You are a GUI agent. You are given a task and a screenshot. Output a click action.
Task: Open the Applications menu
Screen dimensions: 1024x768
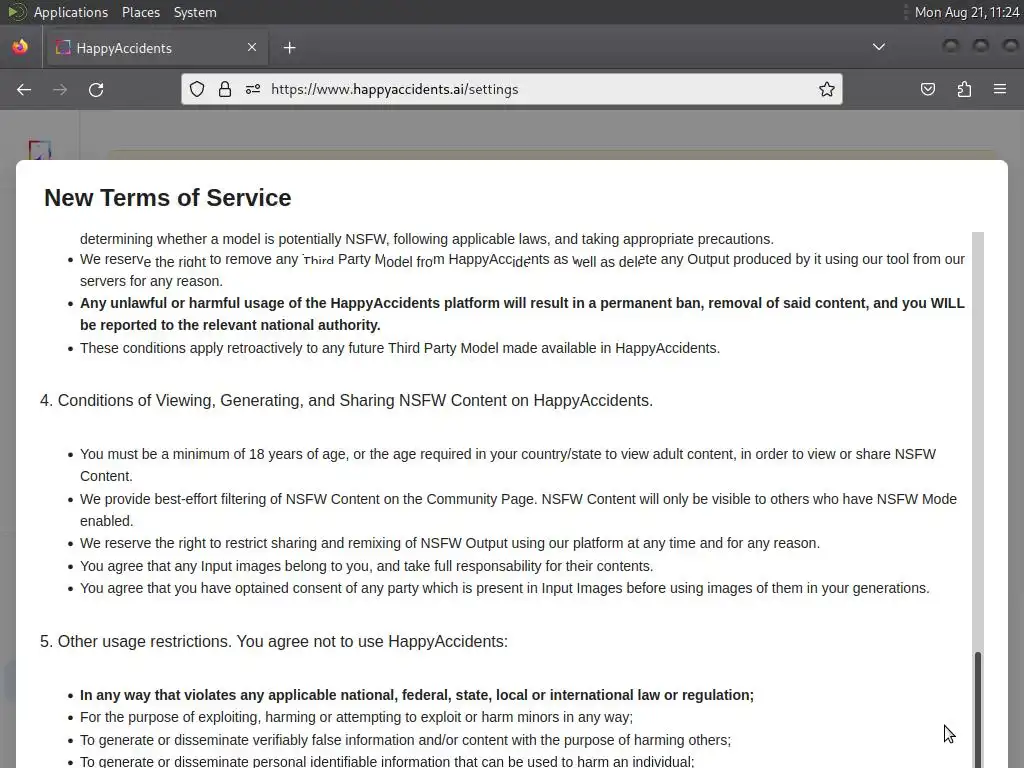tap(71, 12)
